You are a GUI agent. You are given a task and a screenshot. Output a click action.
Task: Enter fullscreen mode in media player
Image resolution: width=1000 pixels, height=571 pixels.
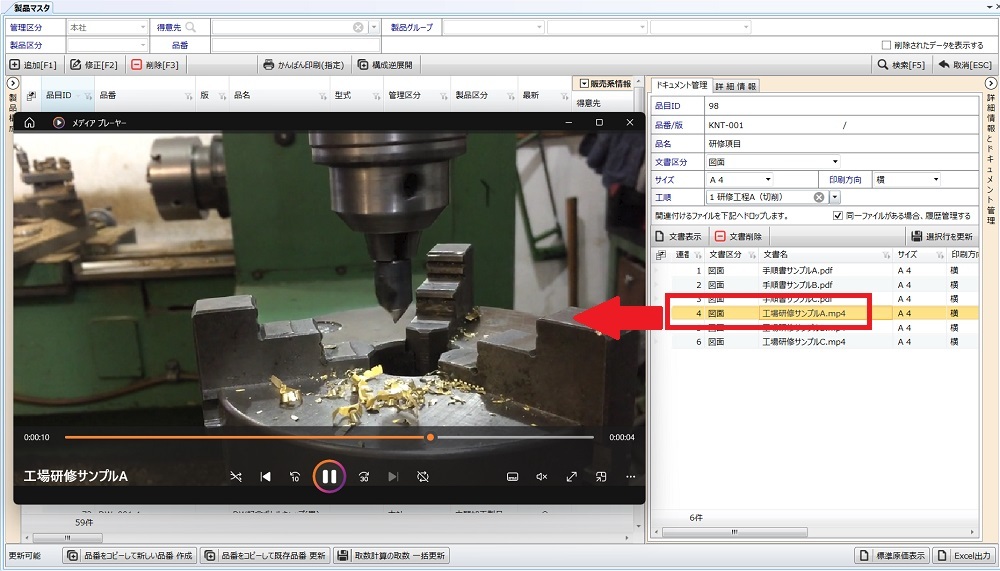click(x=571, y=477)
